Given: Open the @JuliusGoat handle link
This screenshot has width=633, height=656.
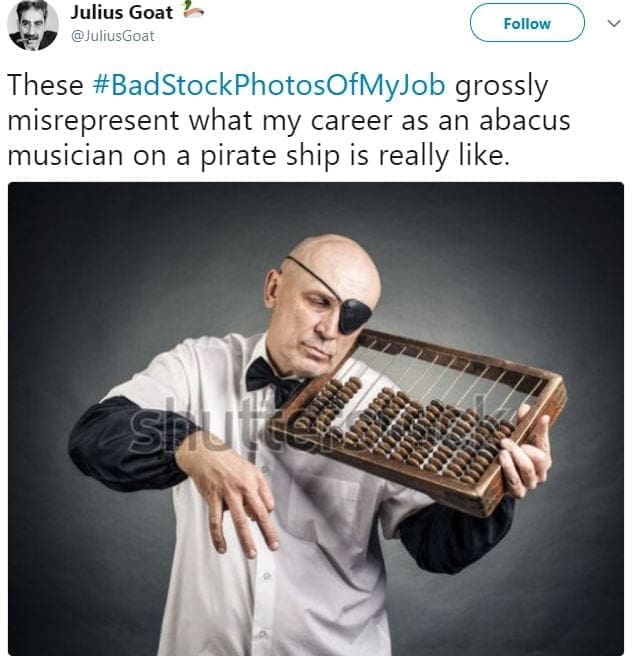Looking at the screenshot, I should 113,36.
